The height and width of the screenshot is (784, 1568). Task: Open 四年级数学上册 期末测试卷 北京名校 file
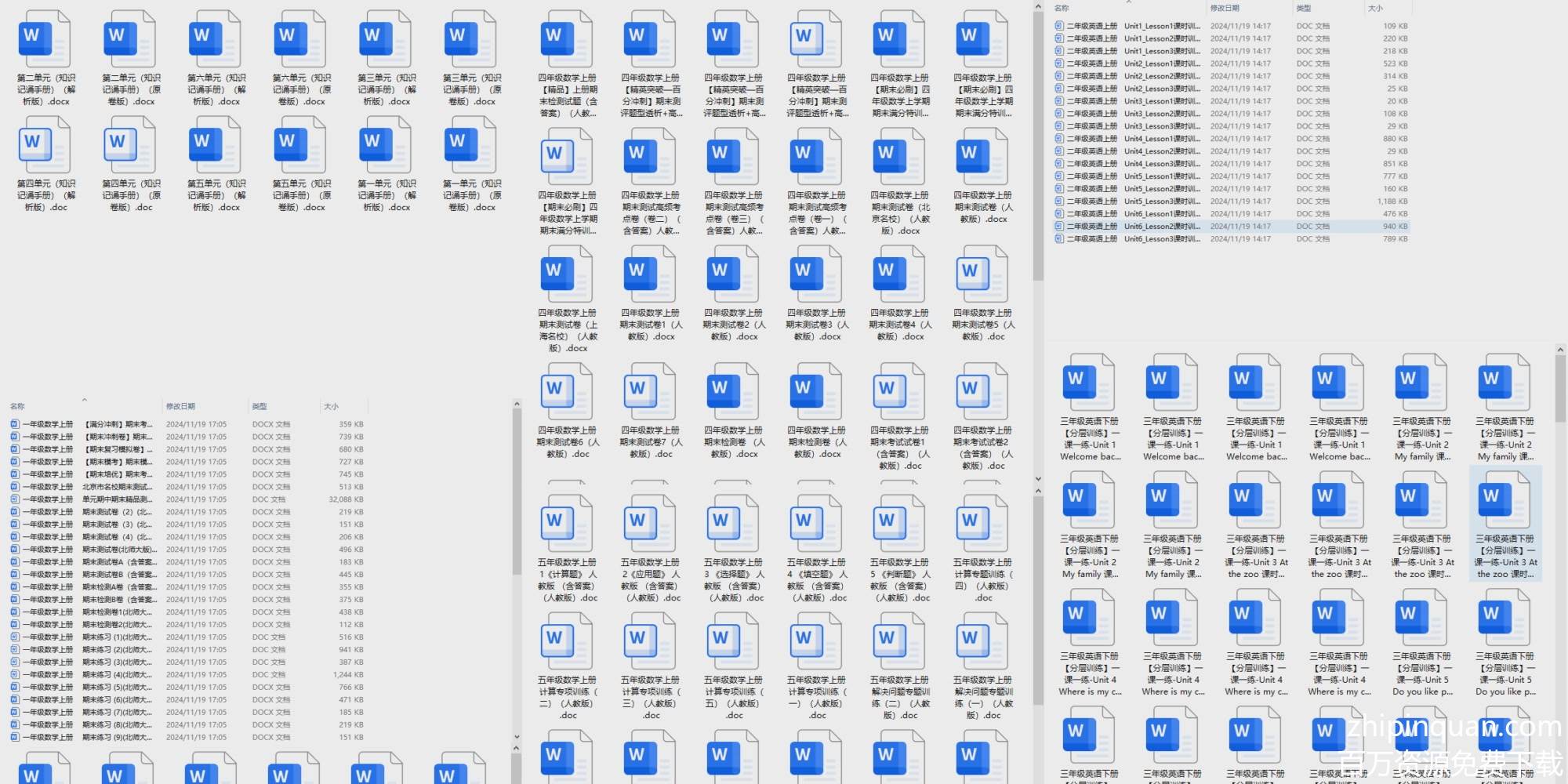pos(900,157)
